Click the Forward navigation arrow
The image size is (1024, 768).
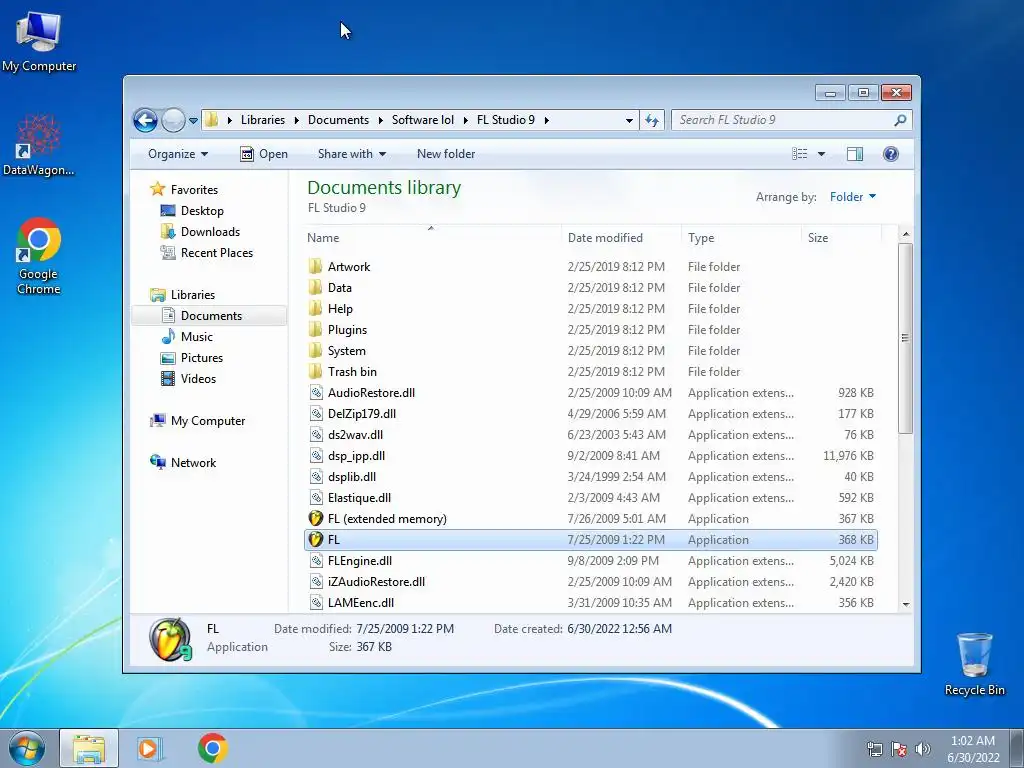pos(173,120)
